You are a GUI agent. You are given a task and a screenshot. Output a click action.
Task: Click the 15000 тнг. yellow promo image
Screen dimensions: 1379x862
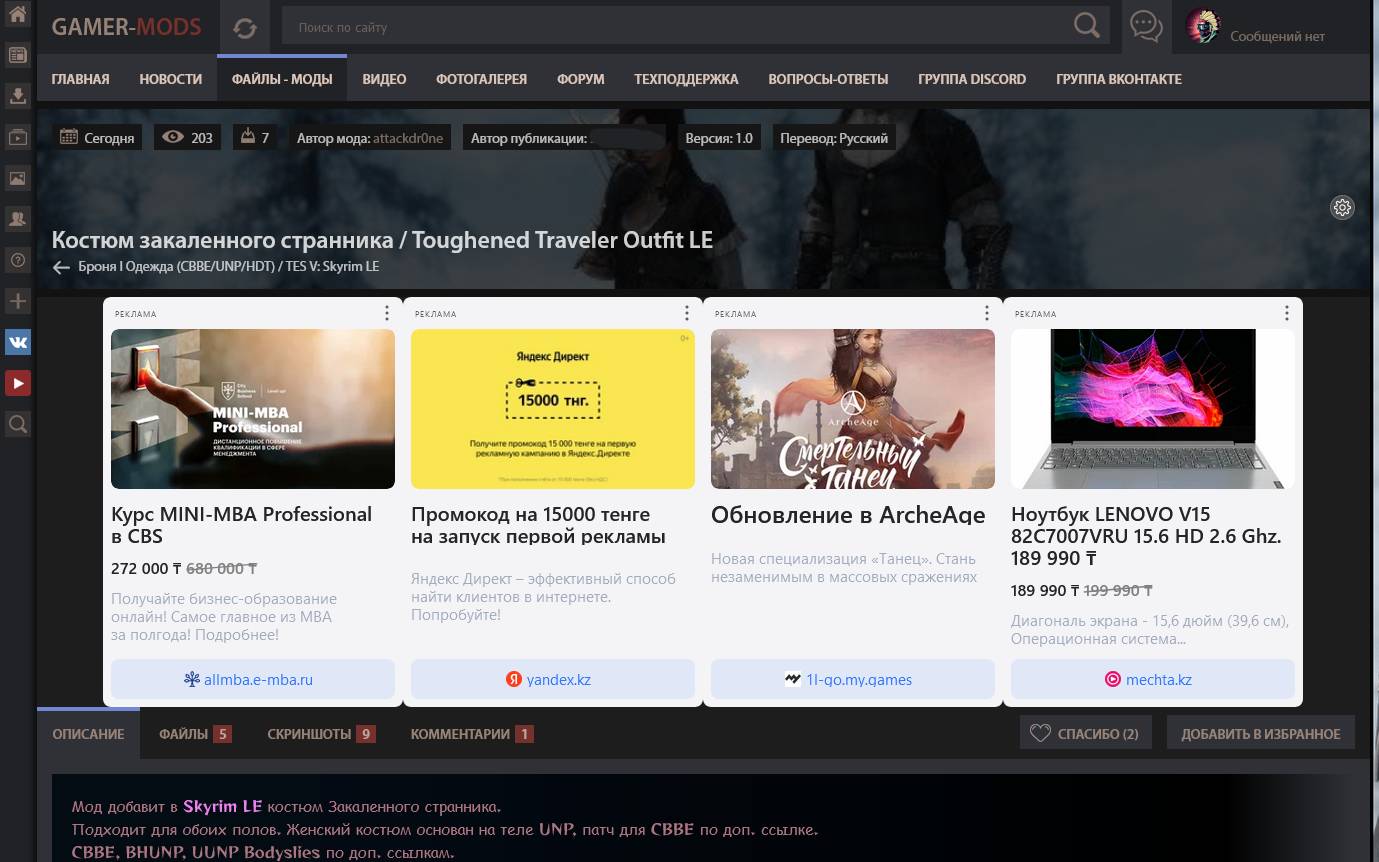click(x=553, y=409)
